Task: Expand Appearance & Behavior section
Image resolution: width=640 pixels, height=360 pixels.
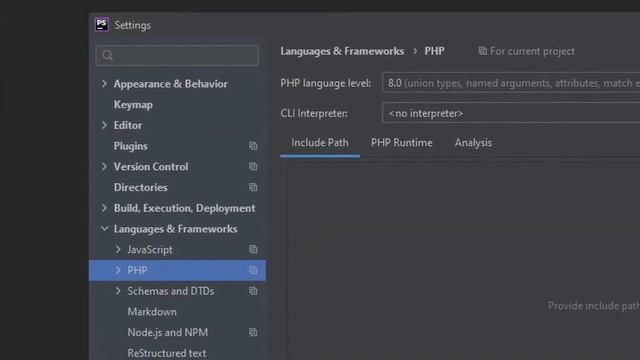Action: (x=104, y=84)
